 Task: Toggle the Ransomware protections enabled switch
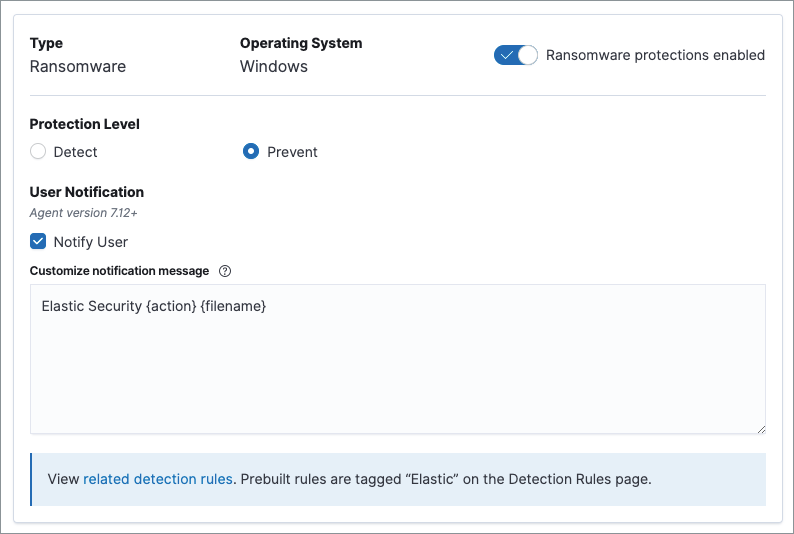(x=515, y=55)
